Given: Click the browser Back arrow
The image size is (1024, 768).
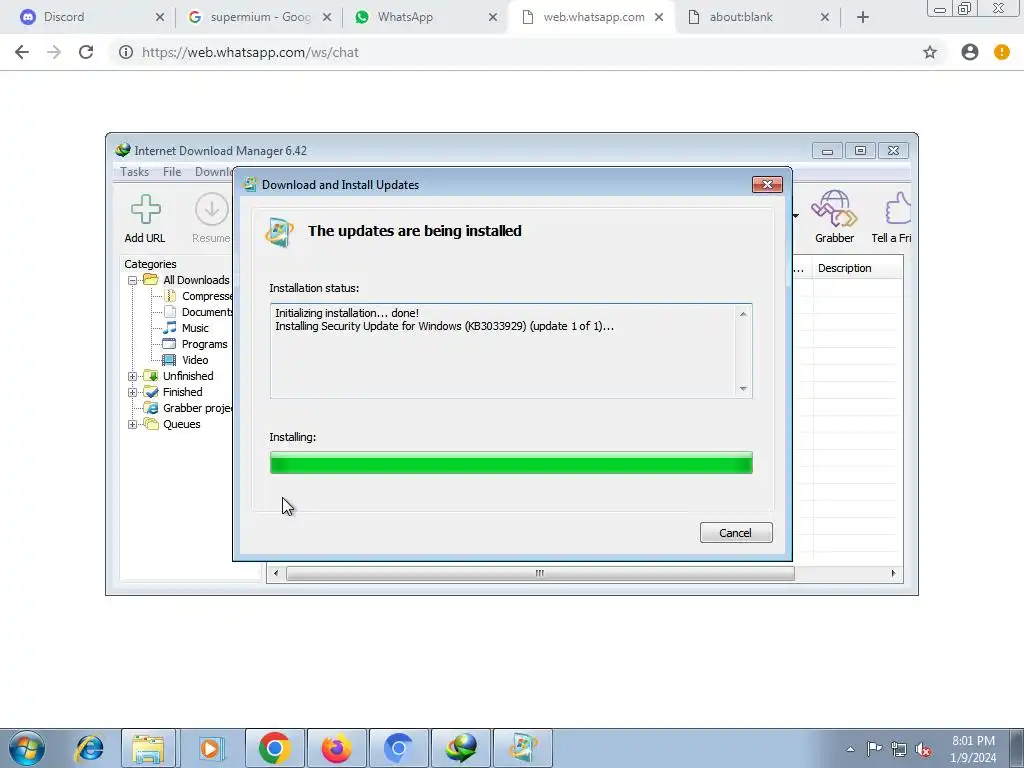Looking at the screenshot, I should [x=22, y=52].
